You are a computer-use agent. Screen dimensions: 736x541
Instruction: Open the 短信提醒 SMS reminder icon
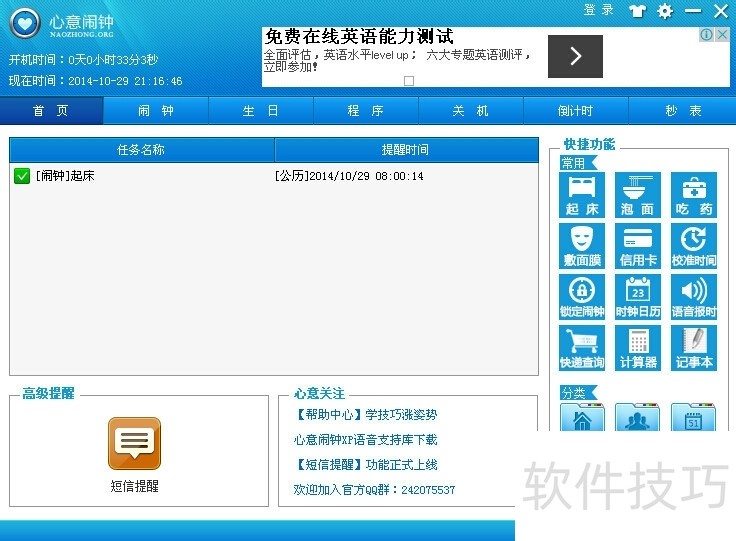tap(134, 444)
